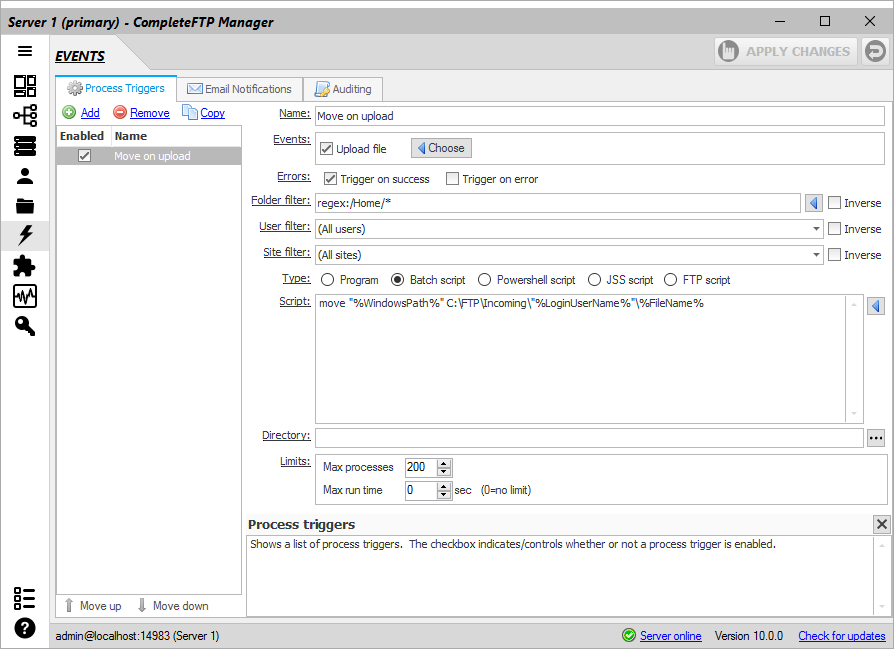This screenshot has width=894, height=649.
Task: Increase Max run time with up arrow
Action: pos(444,486)
